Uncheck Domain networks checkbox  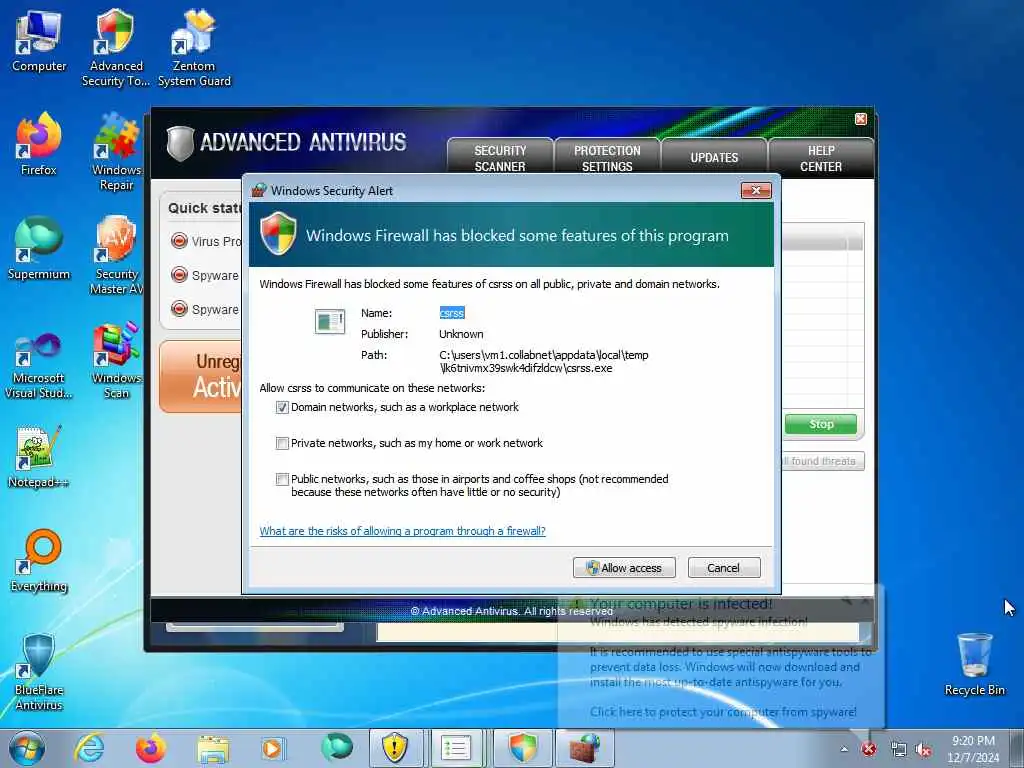tap(282, 408)
